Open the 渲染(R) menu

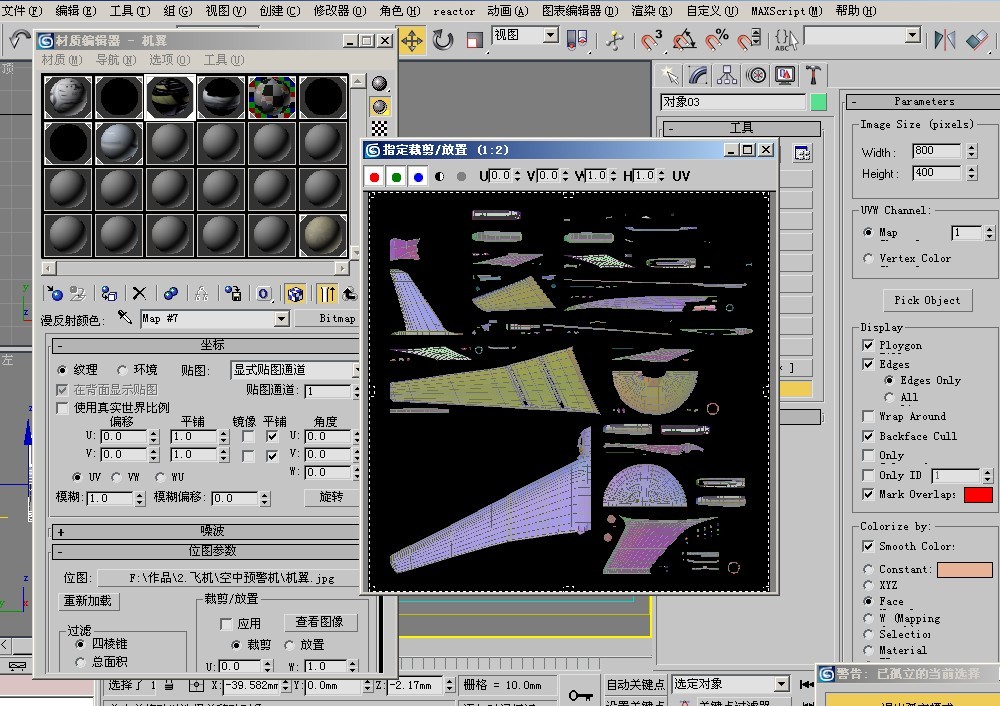650,11
